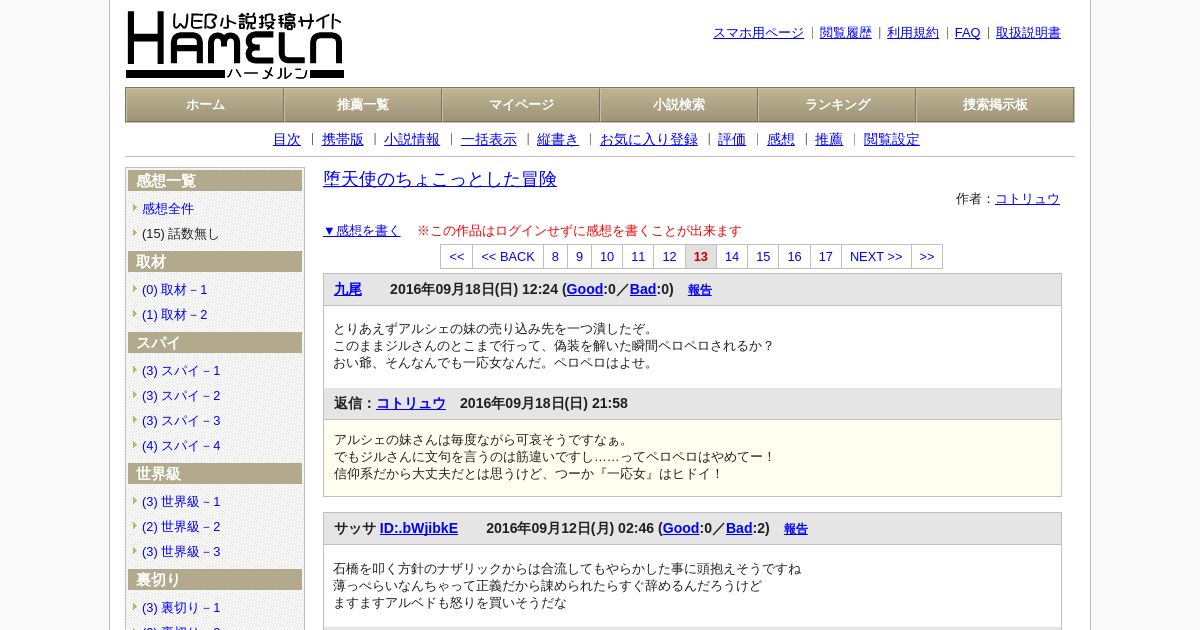Go to comments page 11
This screenshot has width=1200, height=630.
point(638,257)
